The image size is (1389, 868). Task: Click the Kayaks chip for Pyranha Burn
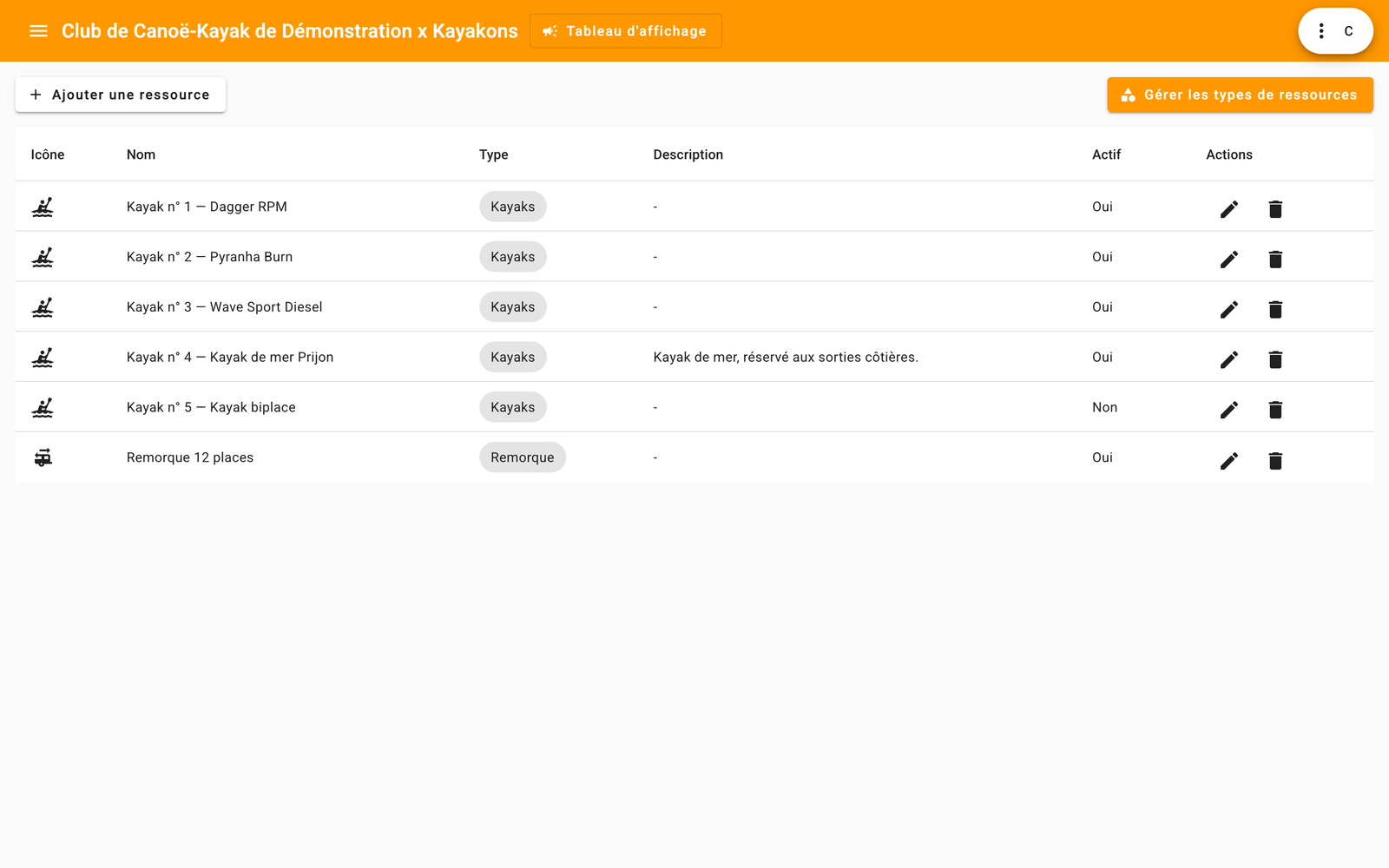[x=512, y=257]
